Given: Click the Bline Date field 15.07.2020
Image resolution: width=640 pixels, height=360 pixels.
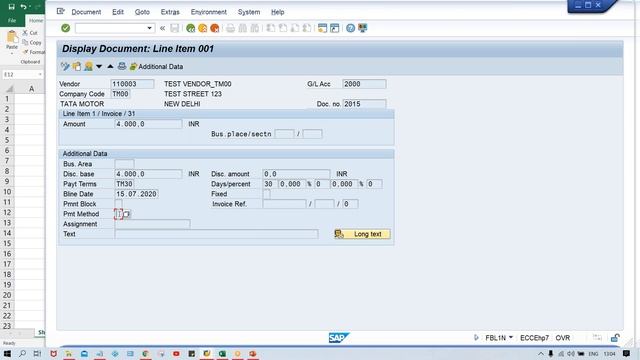Looking at the screenshot, I should coord(136,194).
